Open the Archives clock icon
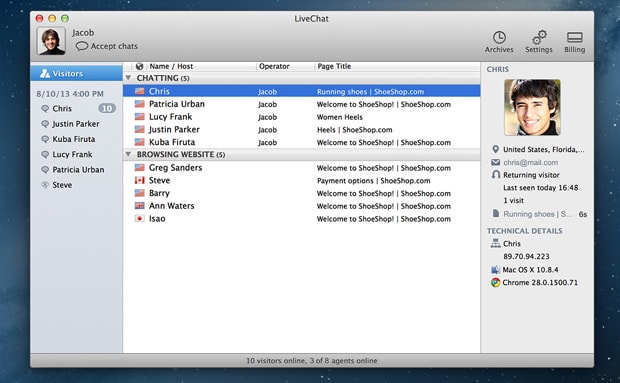The height and width of the screenshot is (383, 620). coord(499,38)
